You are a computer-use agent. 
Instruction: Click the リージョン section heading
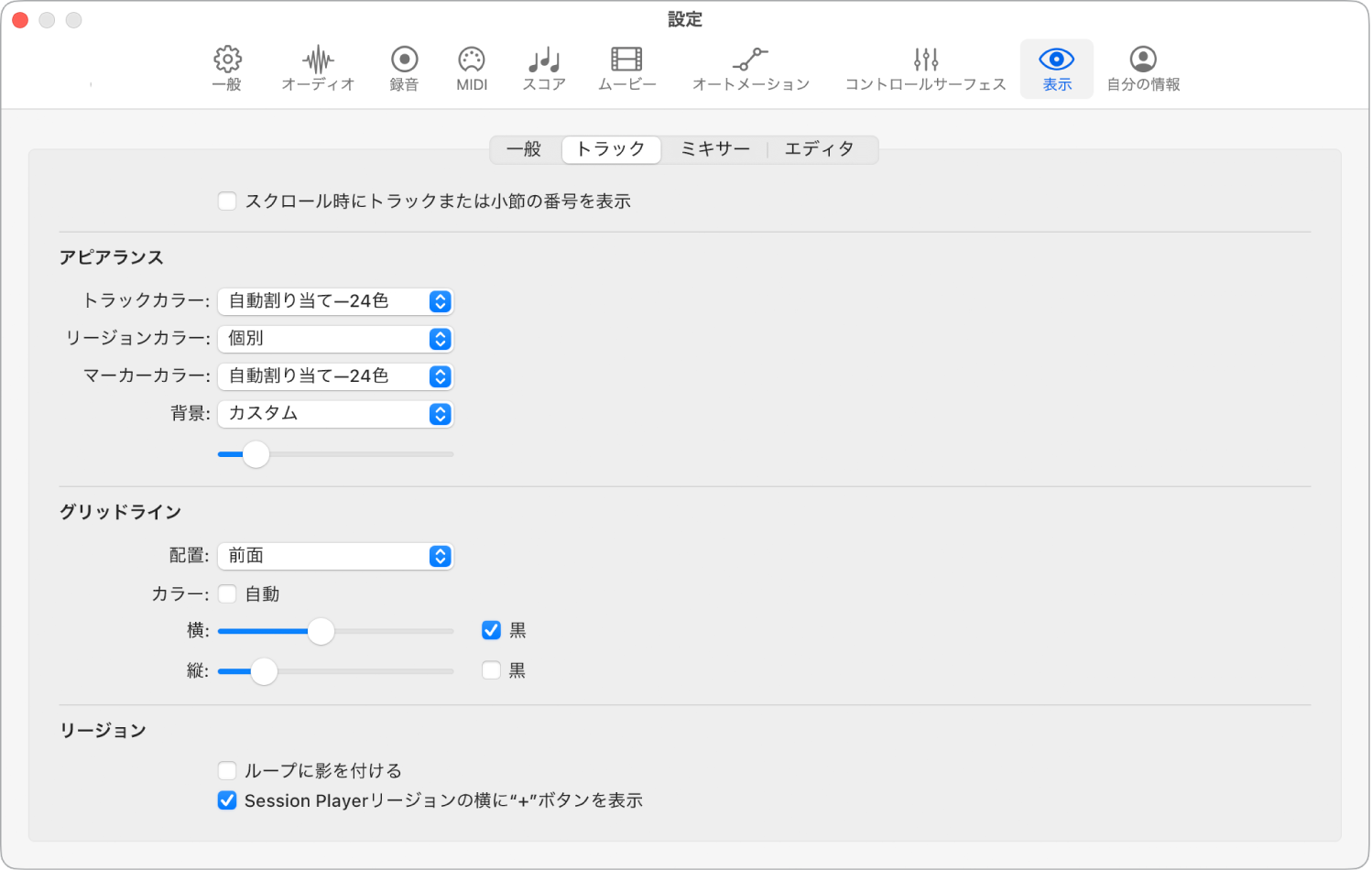point(103,730)
